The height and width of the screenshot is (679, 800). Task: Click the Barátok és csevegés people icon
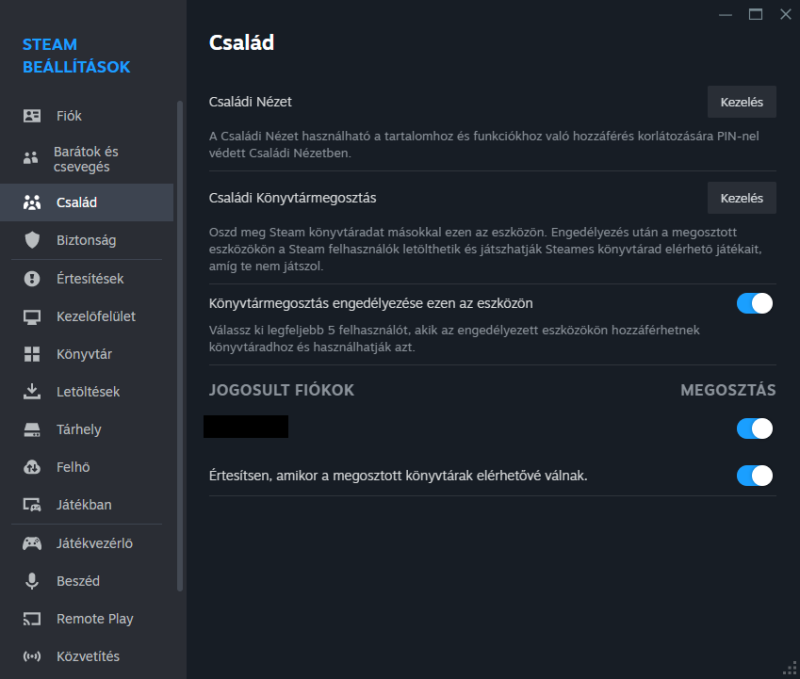point(31,158)
